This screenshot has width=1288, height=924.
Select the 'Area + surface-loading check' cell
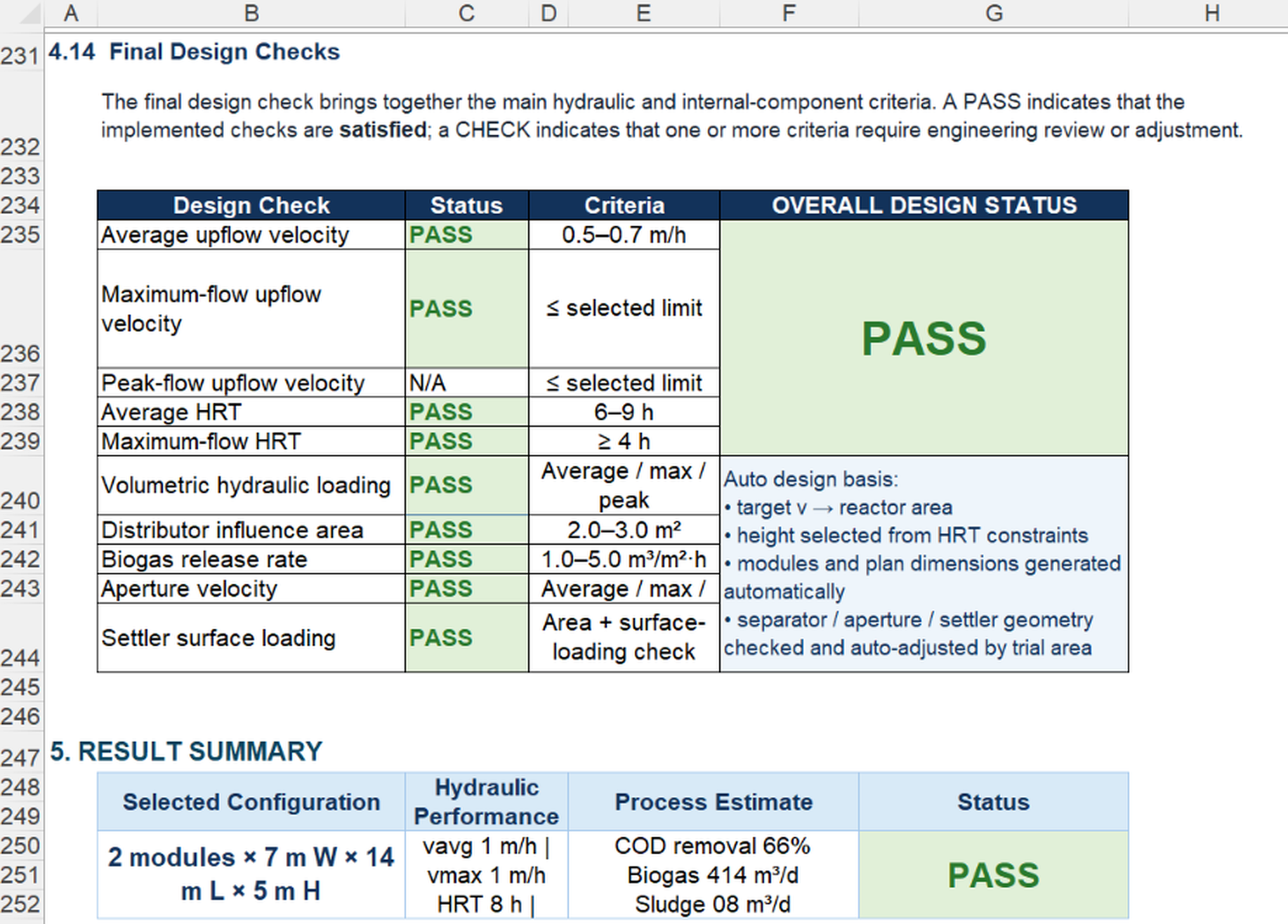(624, 638)
